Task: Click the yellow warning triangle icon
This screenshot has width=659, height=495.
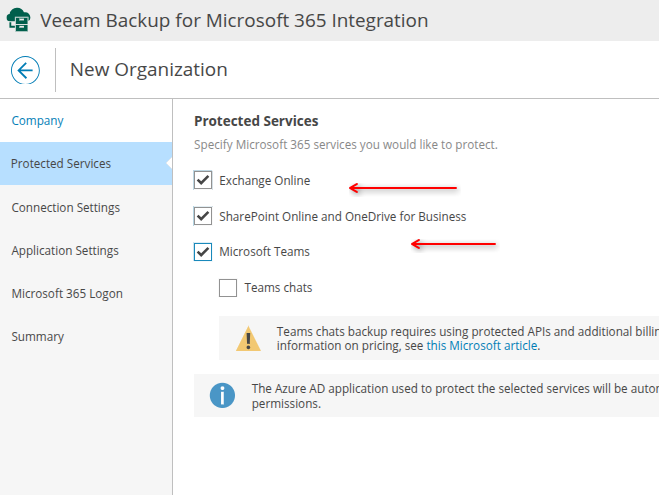Action: pyautogui.click(x=248, y=339)
